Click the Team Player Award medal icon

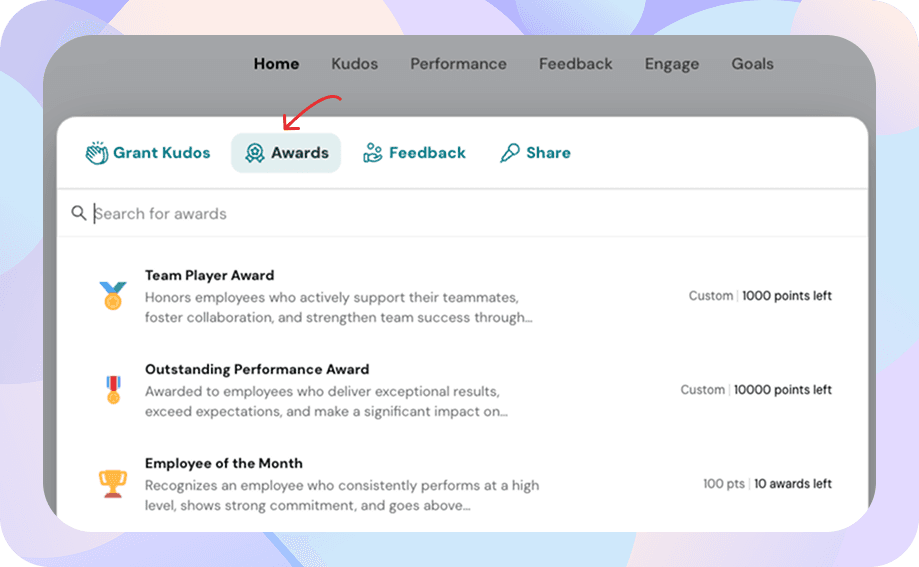113,296
